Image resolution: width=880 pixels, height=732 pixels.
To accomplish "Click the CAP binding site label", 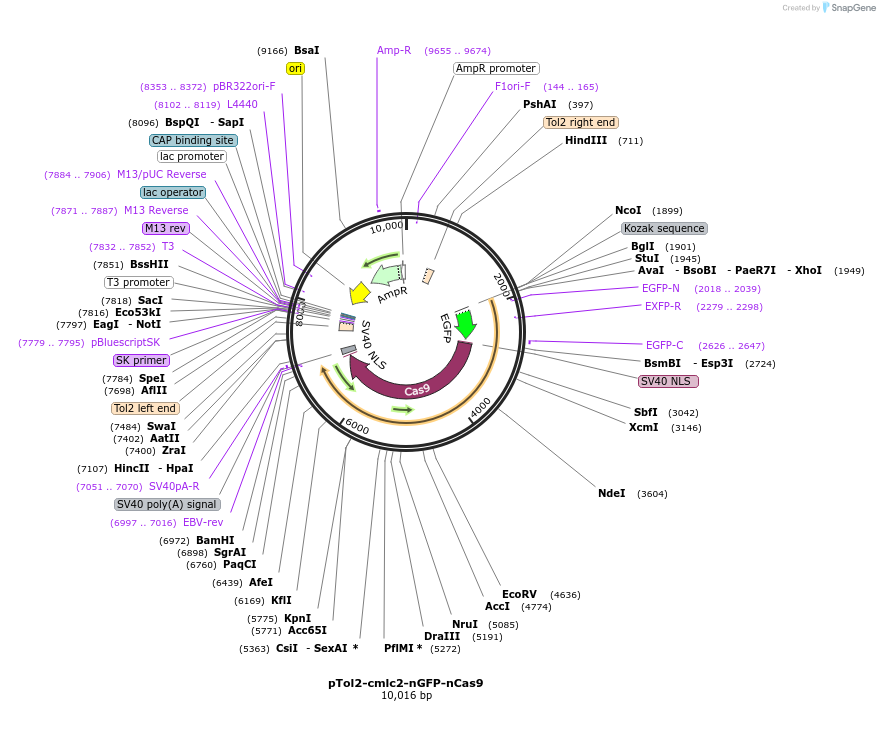I will point(192,140).
